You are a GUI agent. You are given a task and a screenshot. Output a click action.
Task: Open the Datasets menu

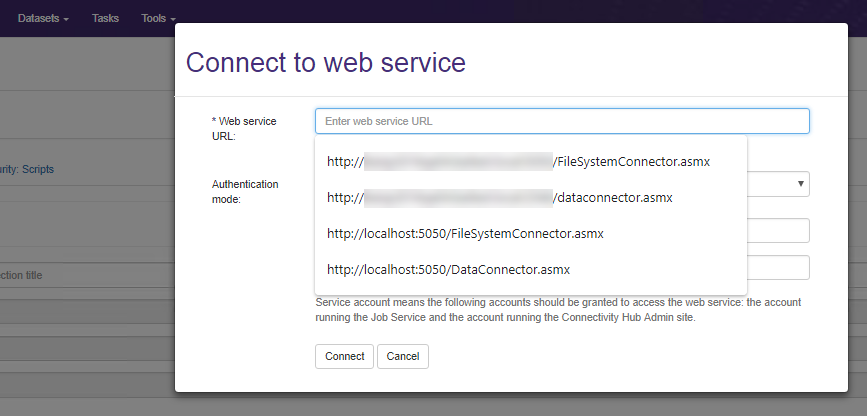[43, 18]
